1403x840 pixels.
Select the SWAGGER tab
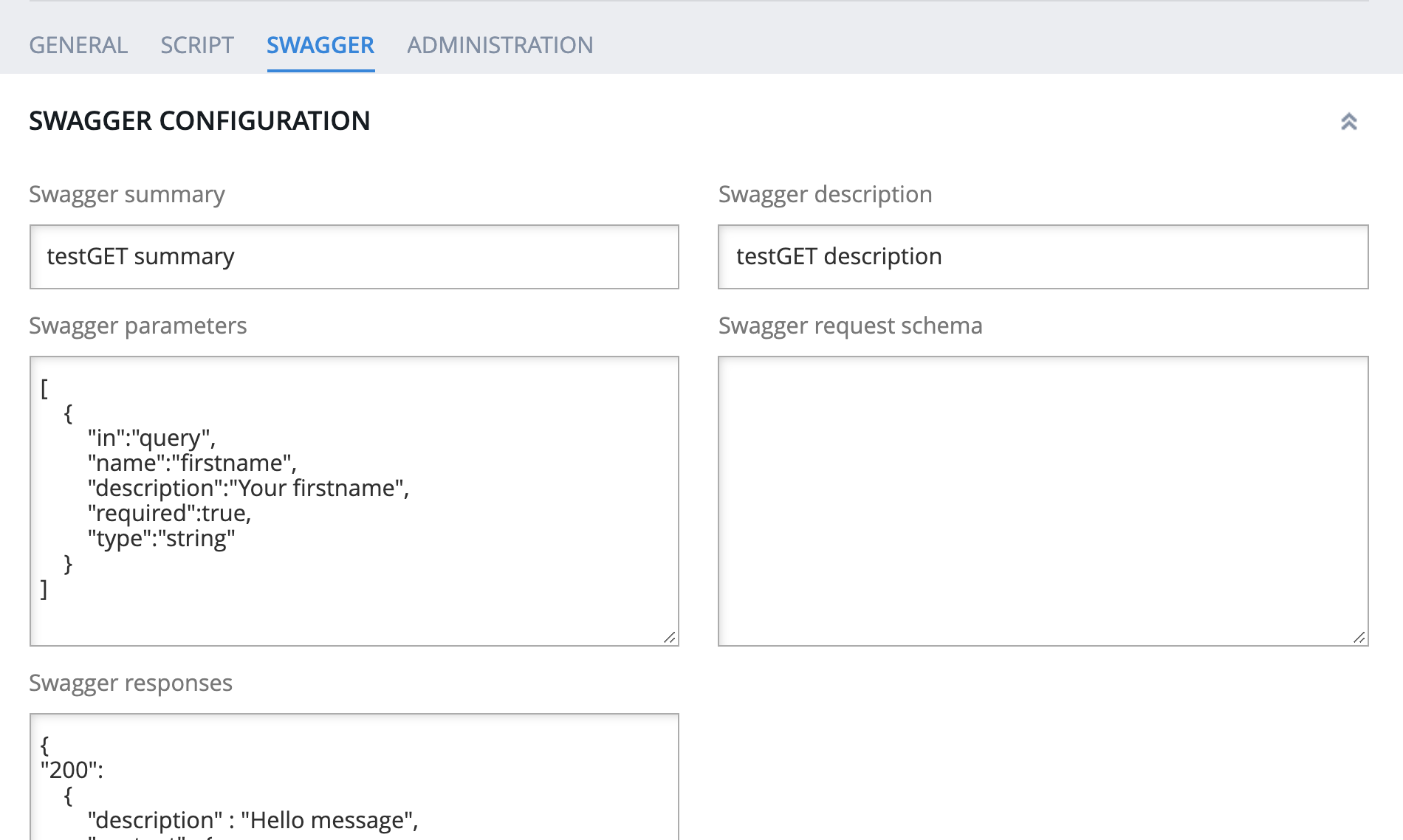320,45
